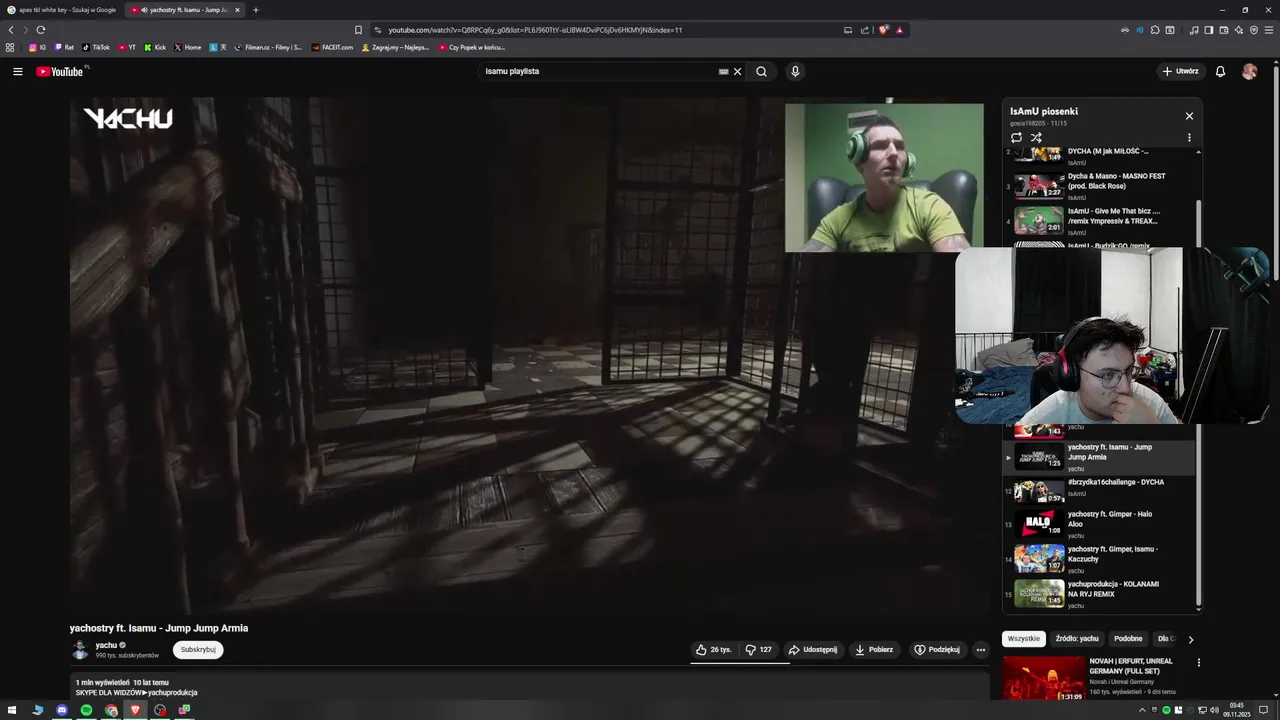Show more filter chips with right chevron
Screen dimensions: 1280x720
click(1190, 639)
